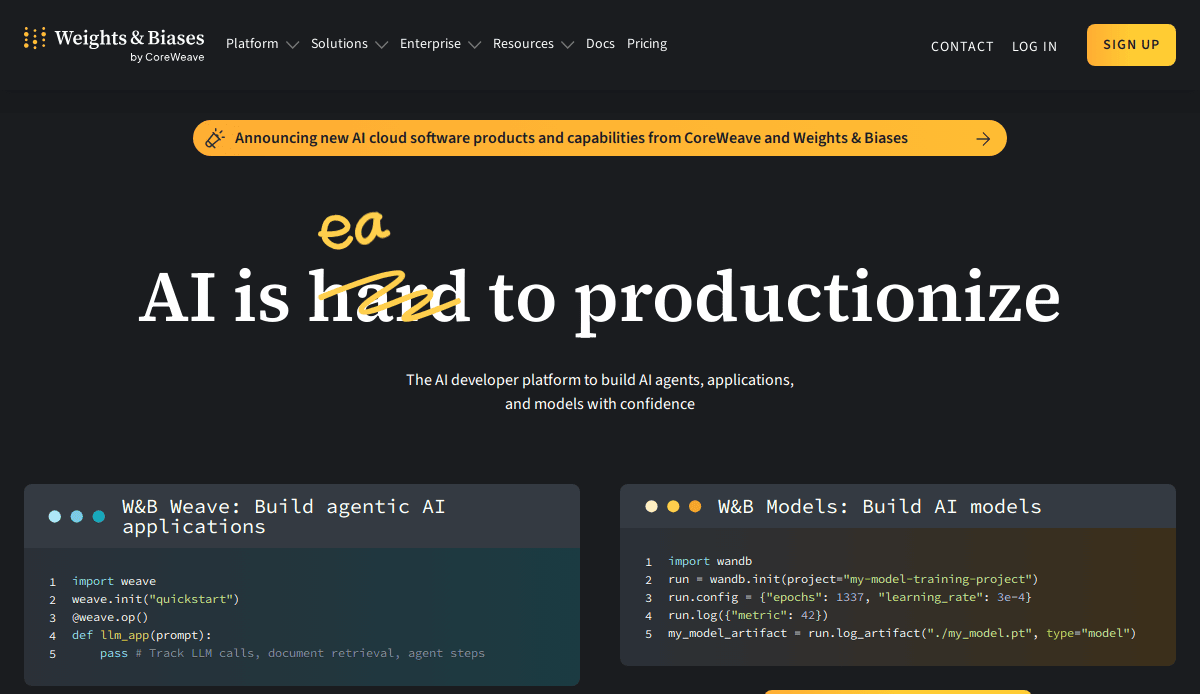Open the Pricing page

pyautogui.click(x=647, y=44)
